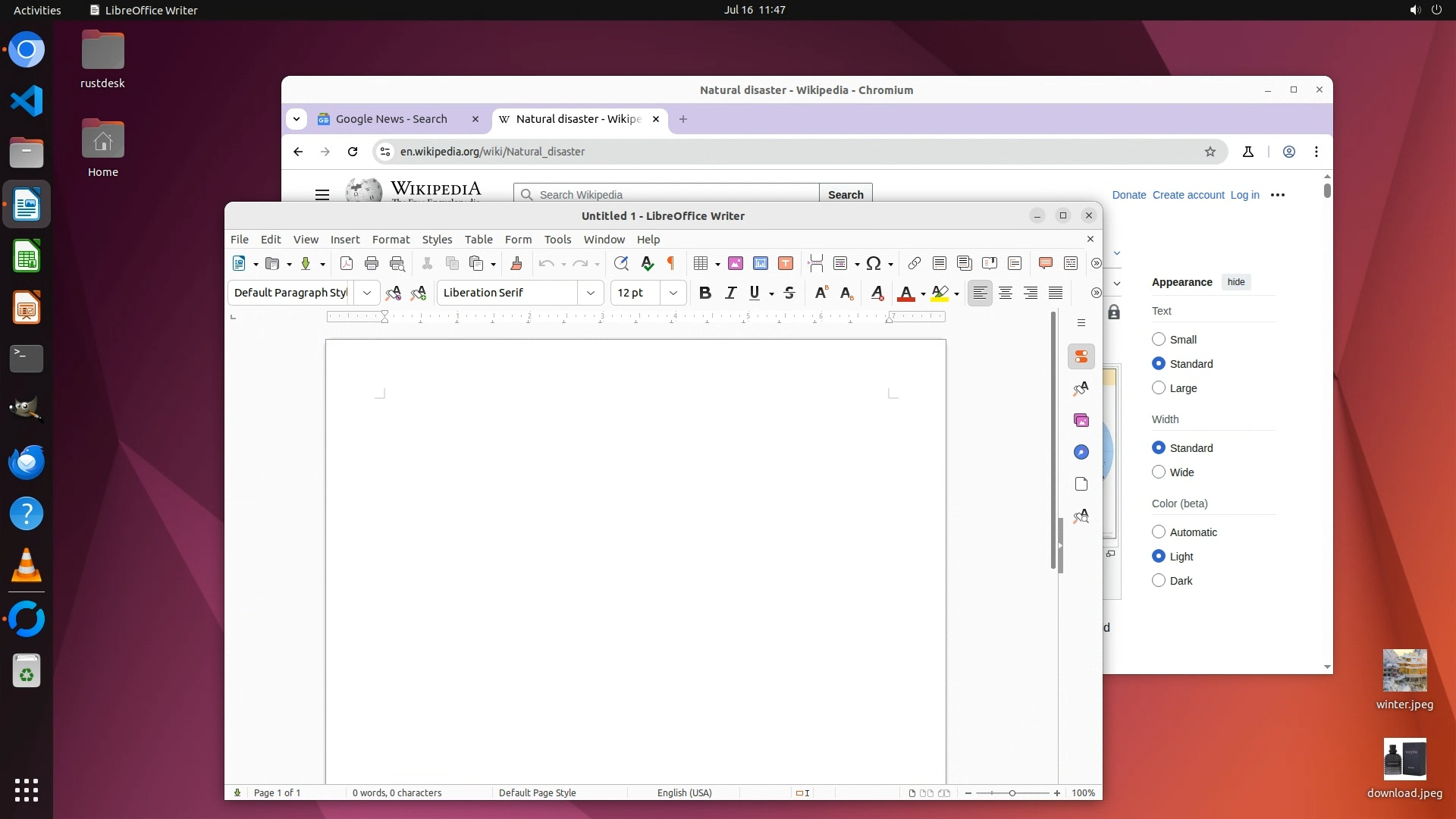Center align the paragraph
1456x819 pixels.
(1006, 293)
